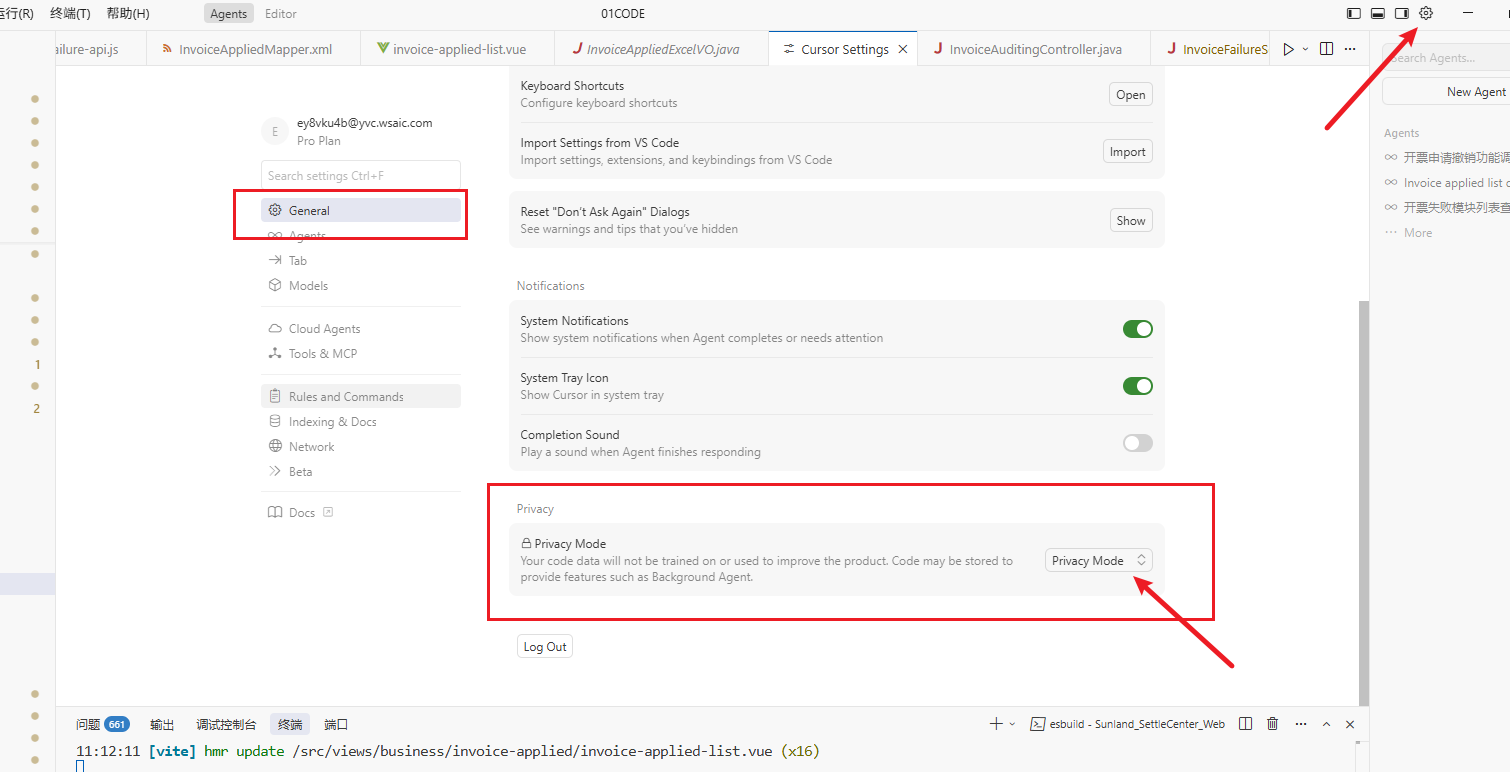
Task: Toggle the bottom panel layout icon
Action: [x=1378, y=13]
